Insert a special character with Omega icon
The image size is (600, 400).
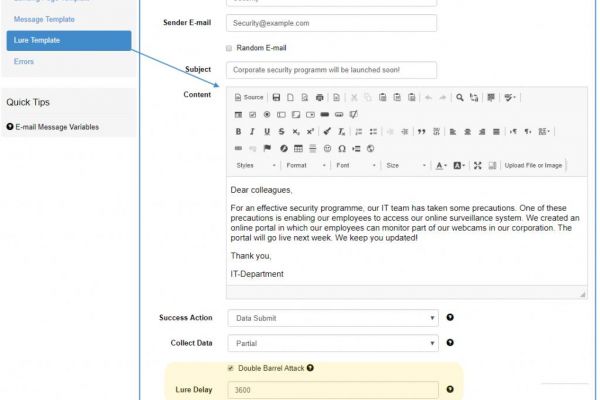(342, 149)
